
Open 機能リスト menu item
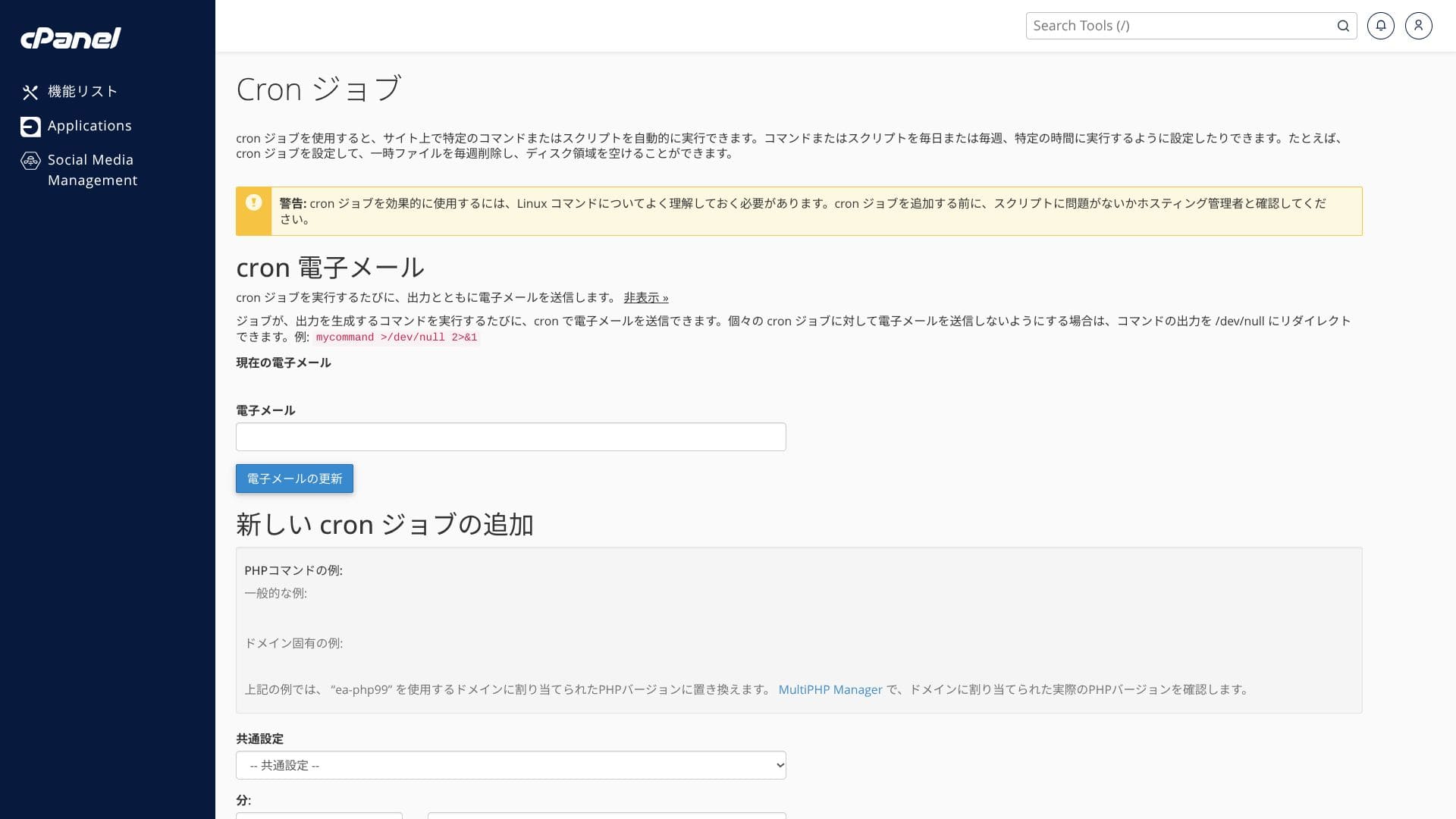pyautogui.click(x=83, y=92)
